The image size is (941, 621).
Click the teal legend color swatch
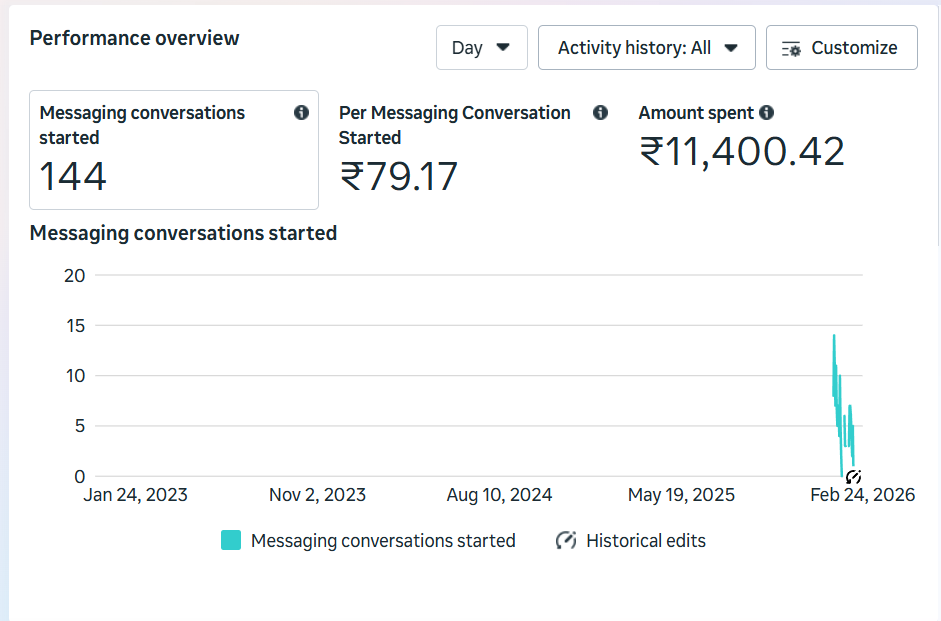231,541
